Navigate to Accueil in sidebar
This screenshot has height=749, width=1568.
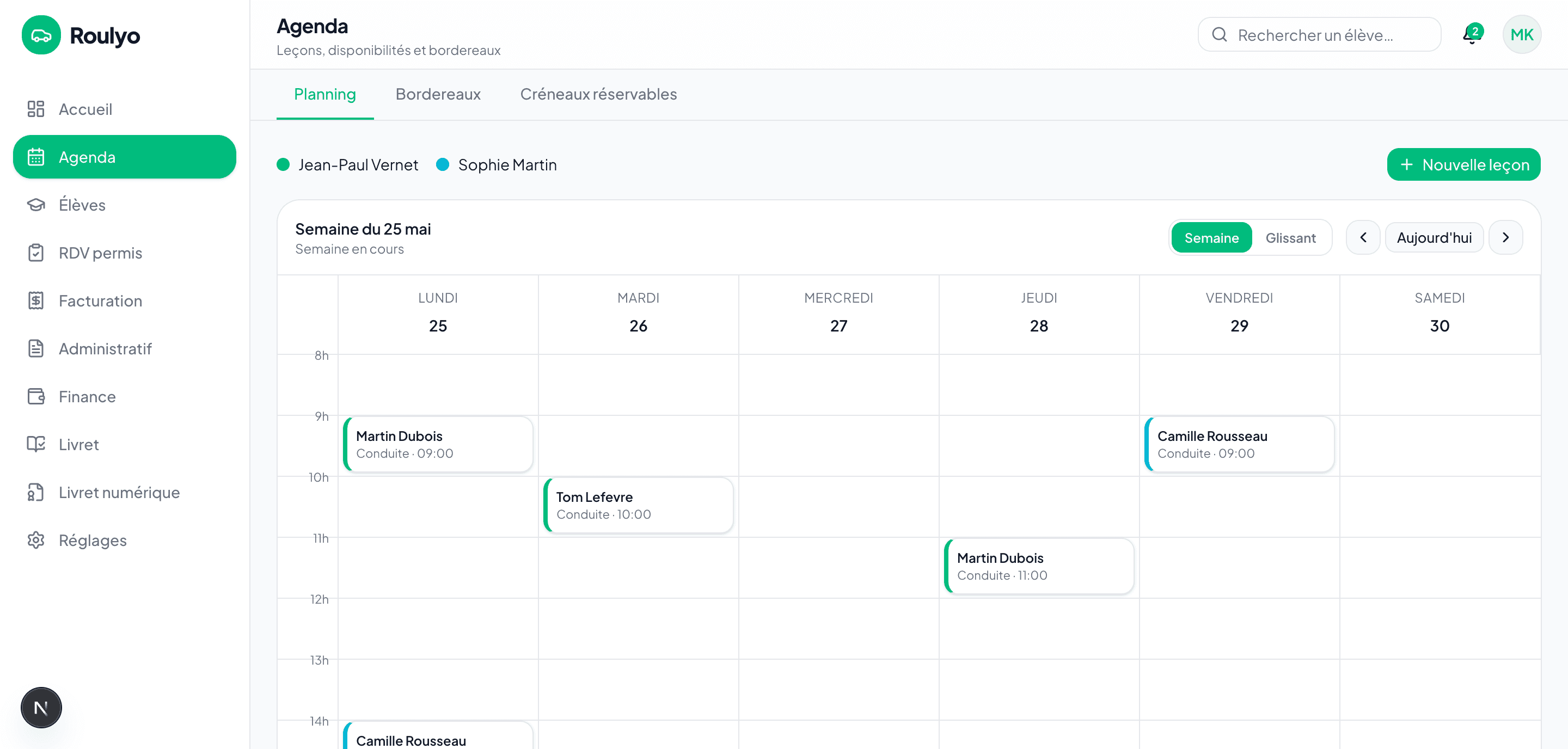[x=125, y=109]
